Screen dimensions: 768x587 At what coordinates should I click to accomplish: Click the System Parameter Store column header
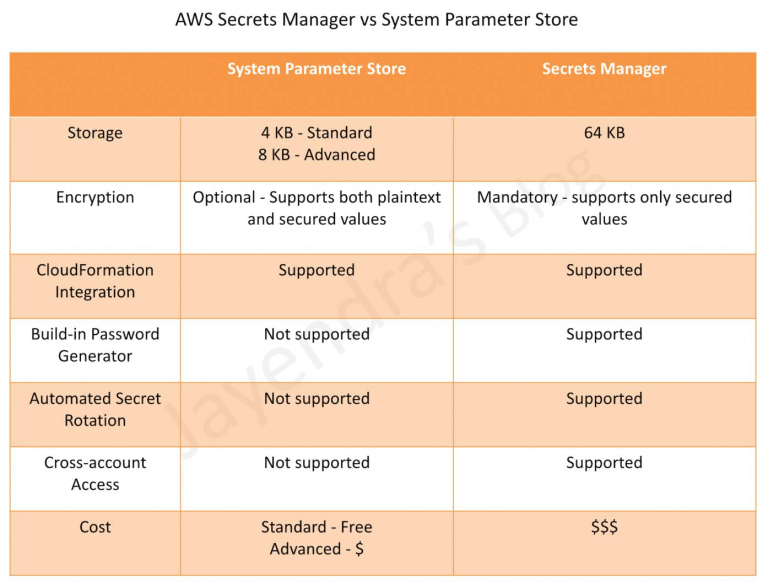point(316,69)
